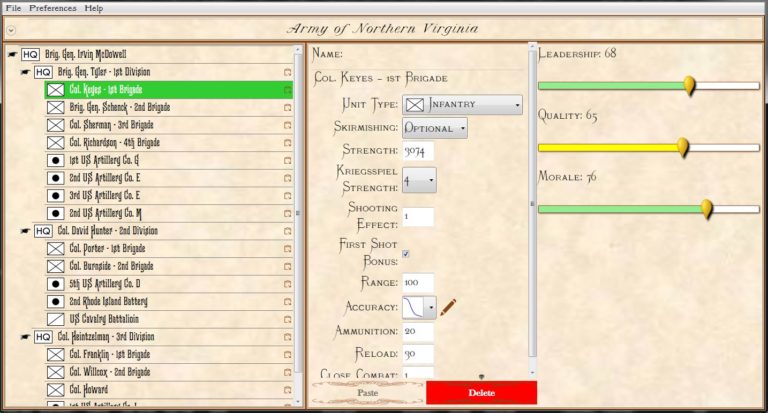This screenshot has height=413, width=768.
Task: Click the copy icon on Col. Keyes row
Action: (288, 90)
